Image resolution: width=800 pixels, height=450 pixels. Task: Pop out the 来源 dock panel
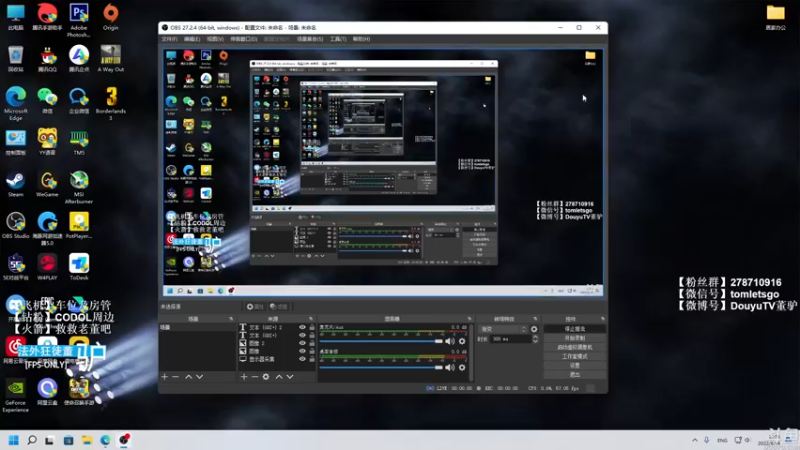pyautogui.click(x=311, y=319)
